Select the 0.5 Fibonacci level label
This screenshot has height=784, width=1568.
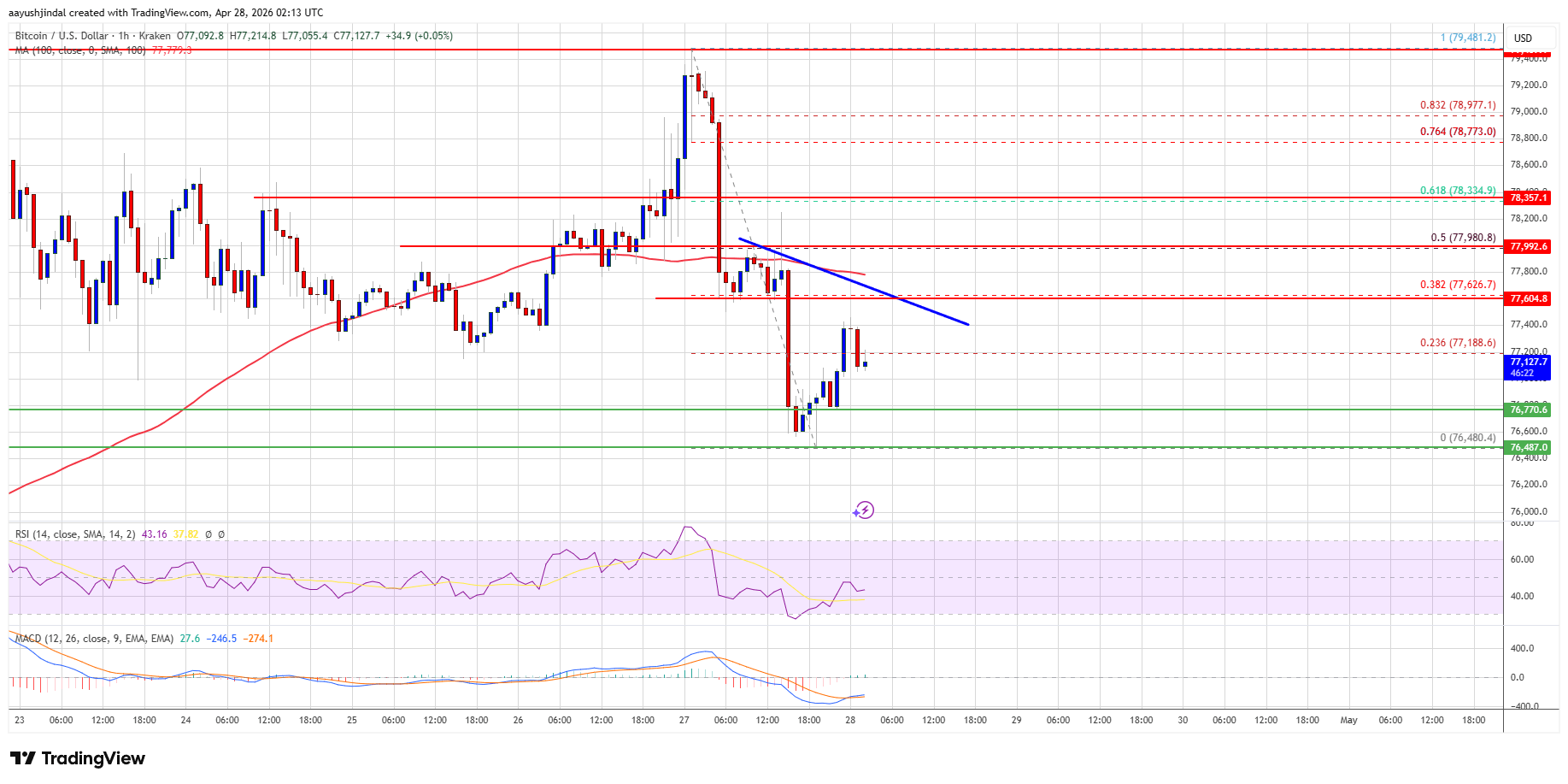(1463, 238)
